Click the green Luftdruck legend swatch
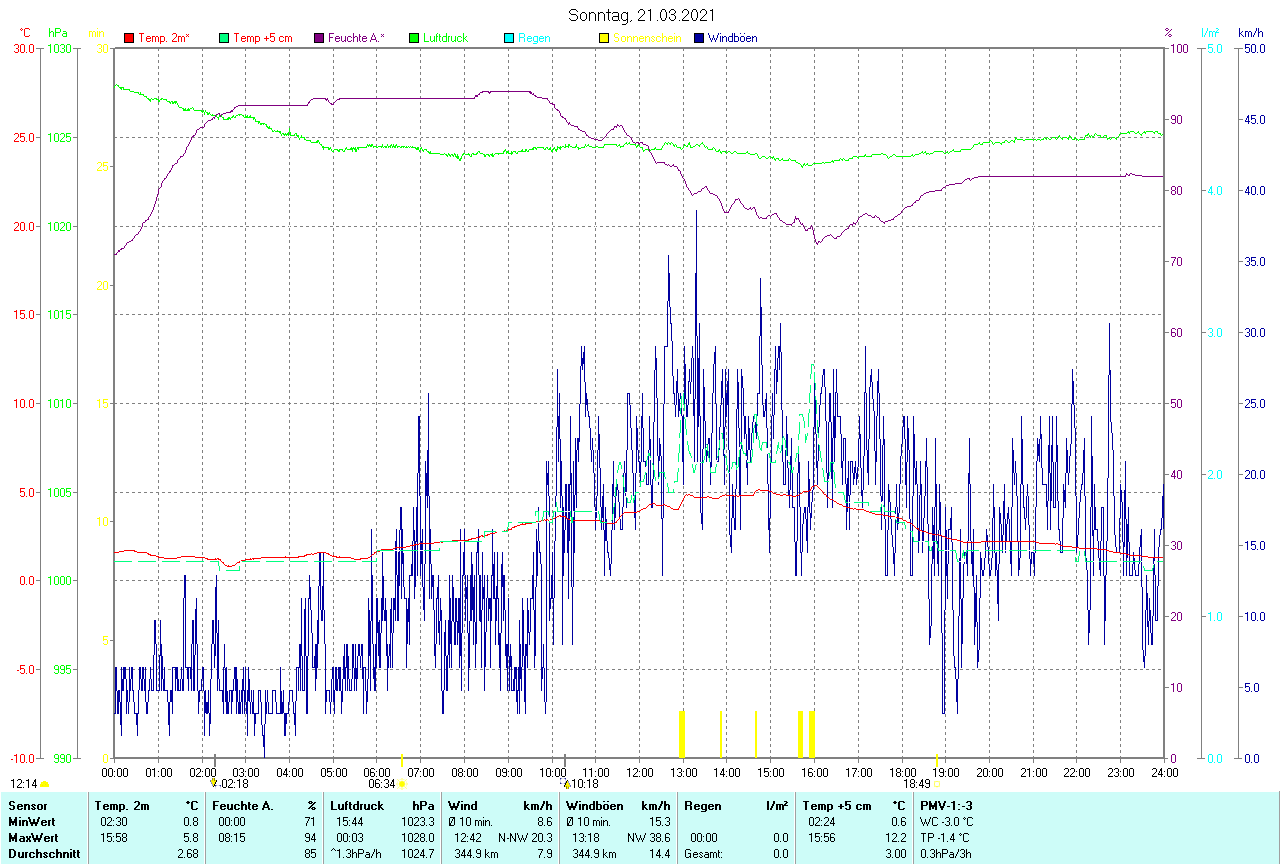Image resolution: width=1280 pixels, height=864 pixels. tap(414, 39)
